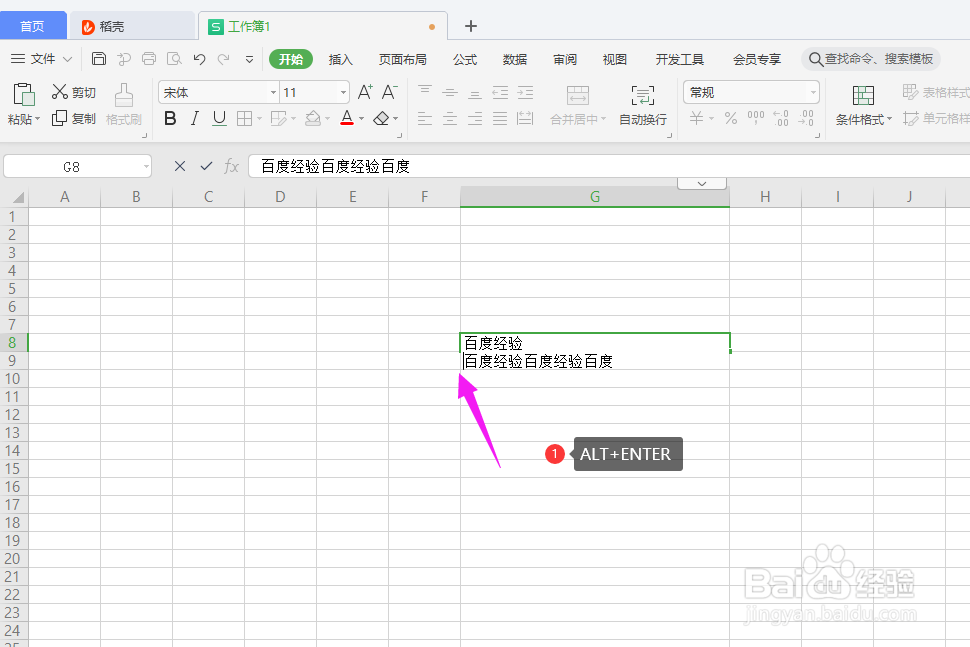Increase font size with A+ icon

coord(365,92)
